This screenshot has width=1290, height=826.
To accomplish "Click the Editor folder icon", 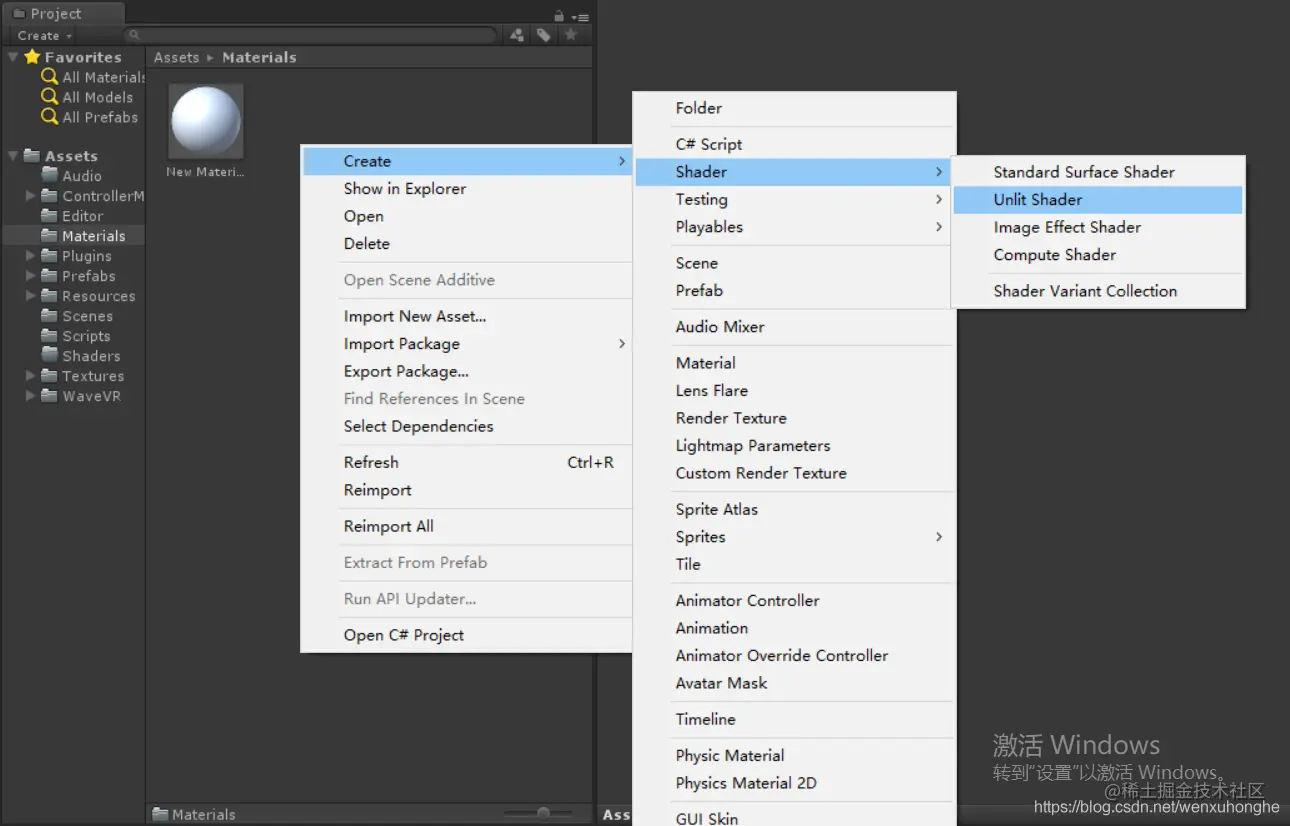I will 49,215.
